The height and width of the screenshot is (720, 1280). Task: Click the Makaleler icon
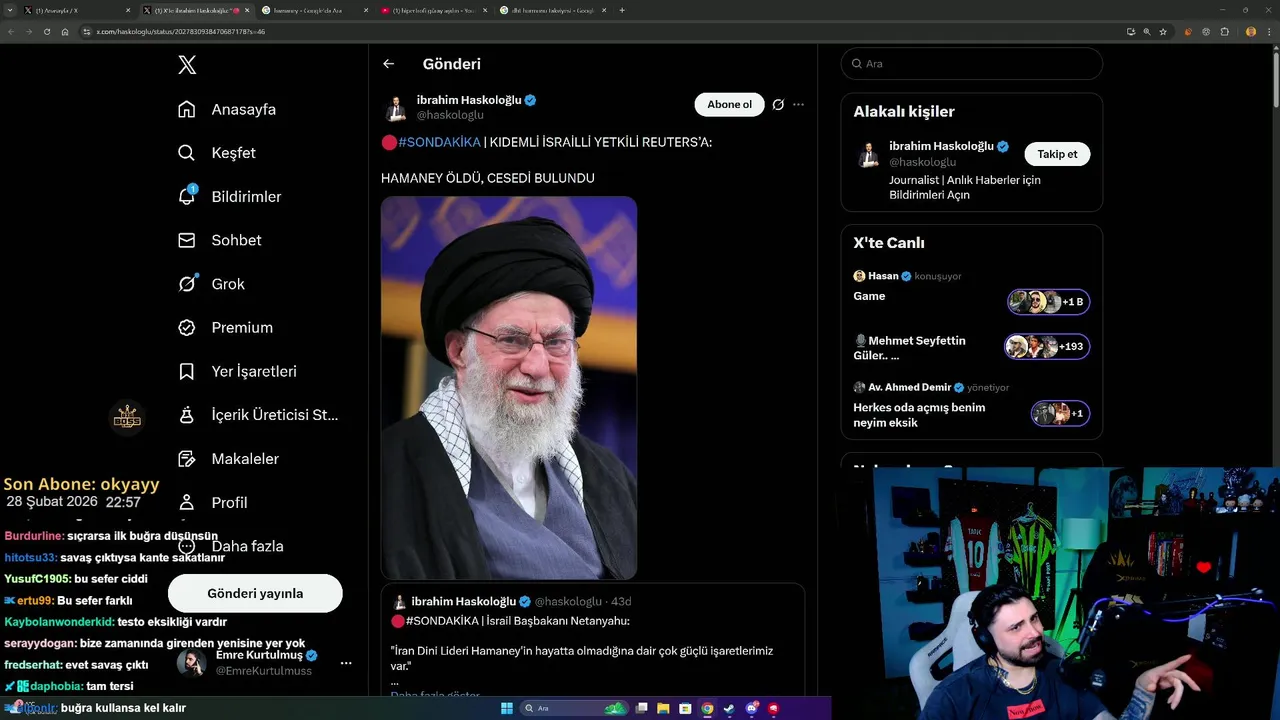pyautogui.click(x=187, y=459)
